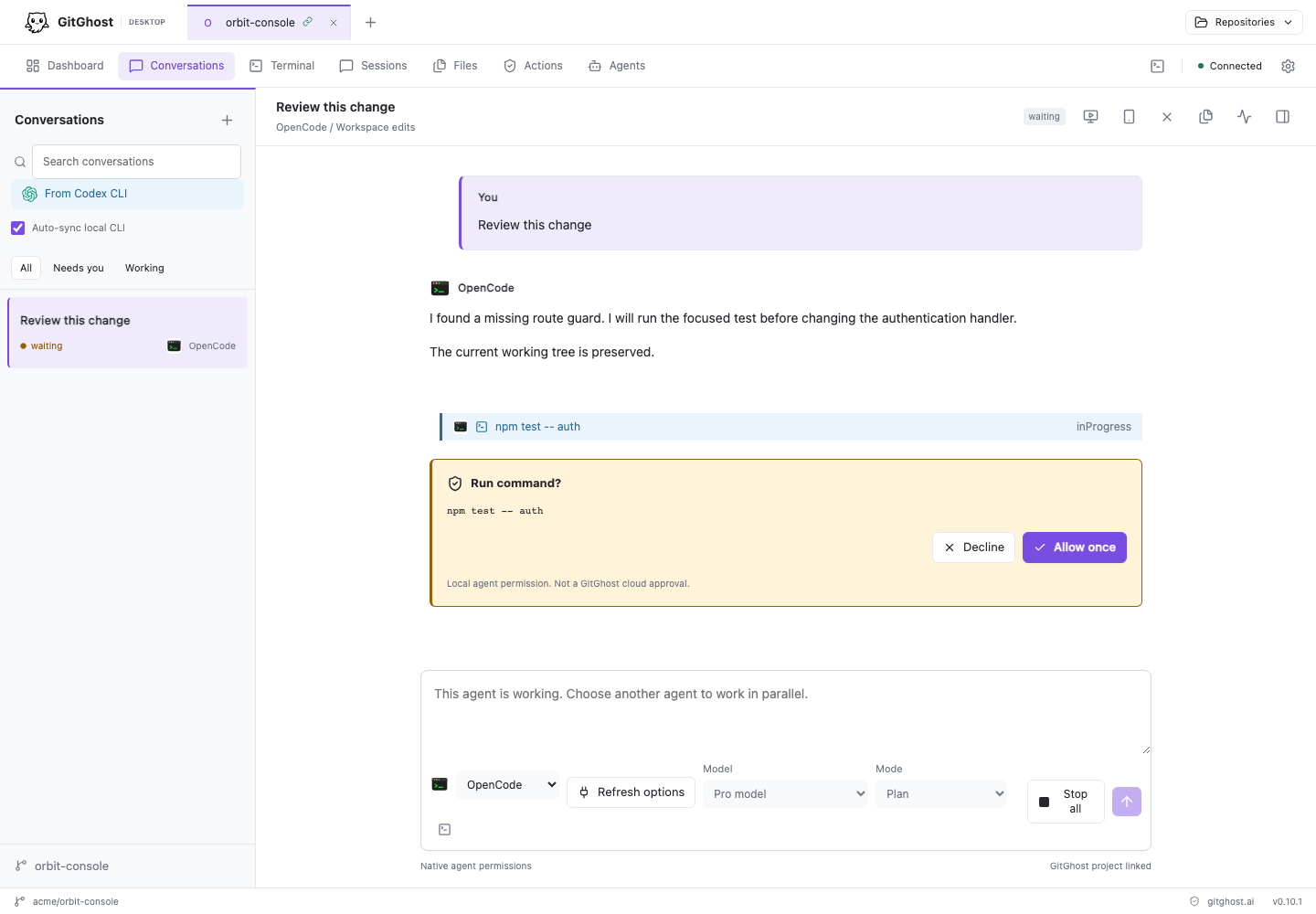The image size is (1316, 914).
Task: Open settings gear icon
Action: [1288, 66]
